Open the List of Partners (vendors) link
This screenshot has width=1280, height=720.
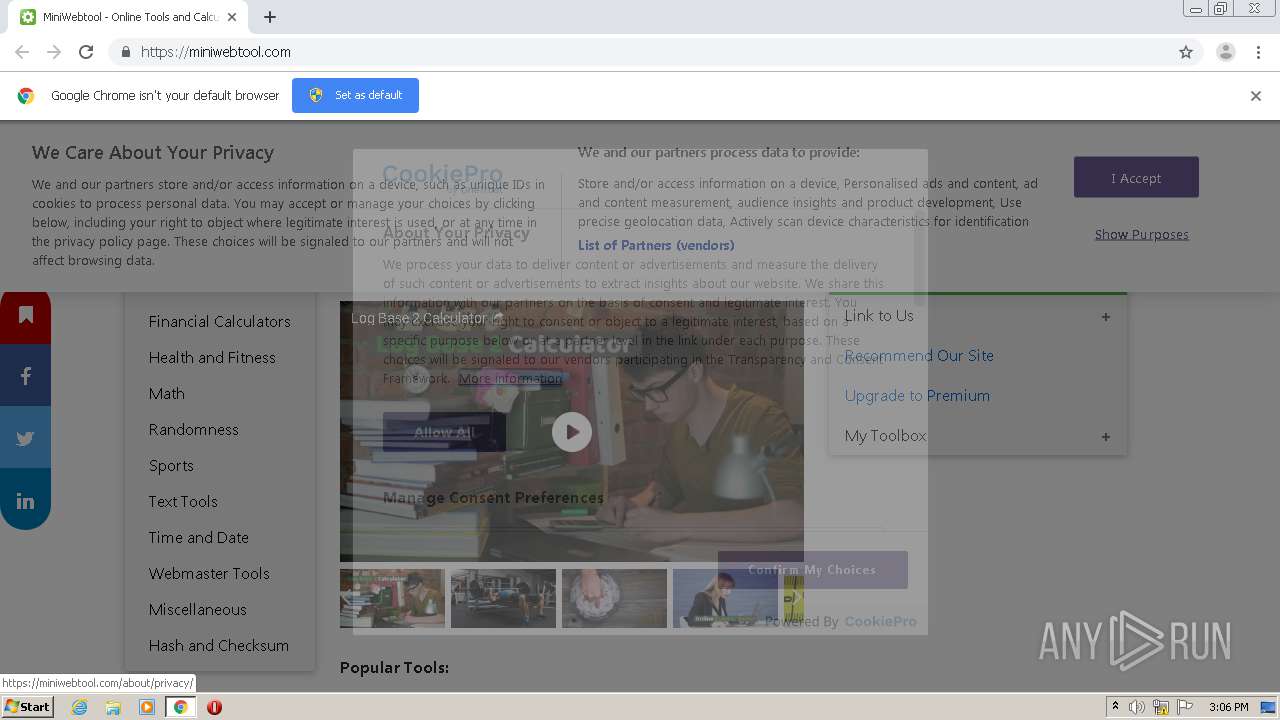point(656,245)
